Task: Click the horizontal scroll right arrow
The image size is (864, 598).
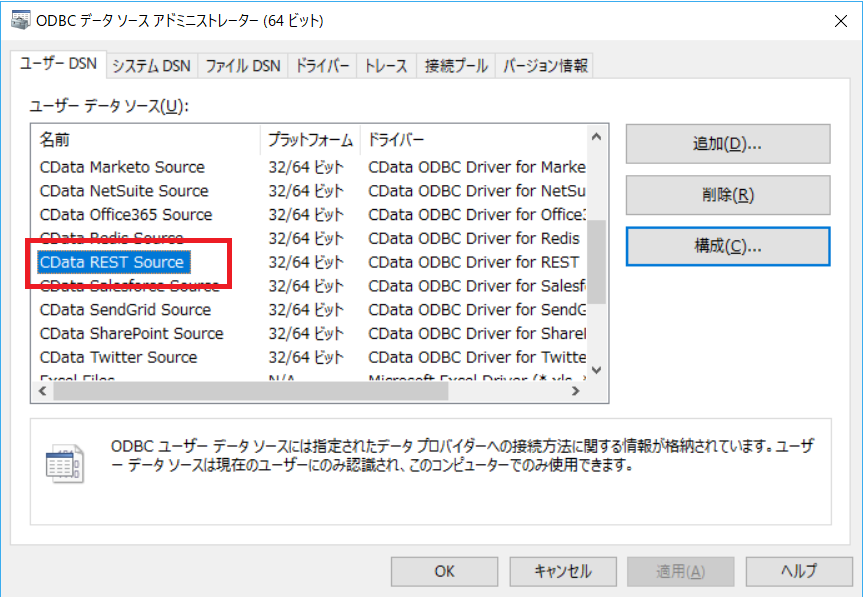Action: click(576, 391)
